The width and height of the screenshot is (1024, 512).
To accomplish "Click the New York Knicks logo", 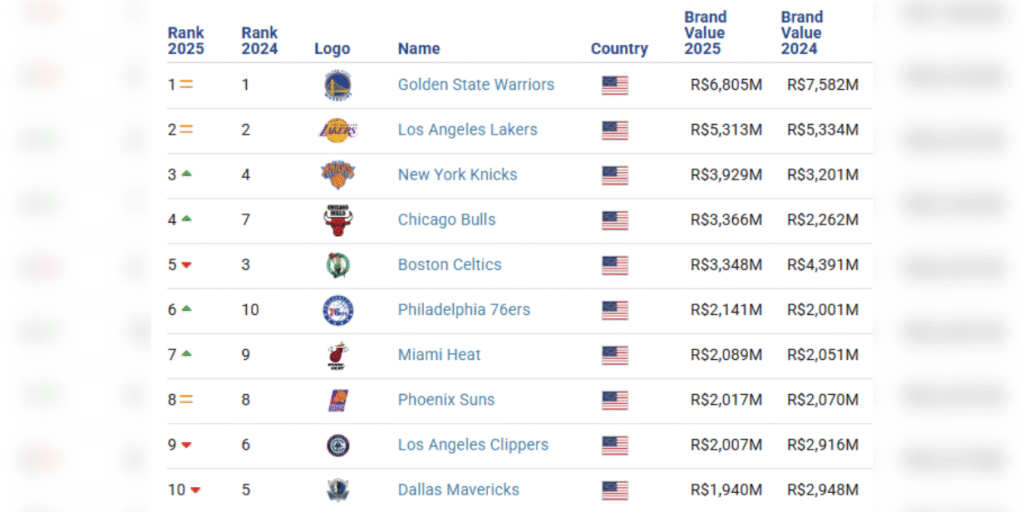I will [337, 175].
